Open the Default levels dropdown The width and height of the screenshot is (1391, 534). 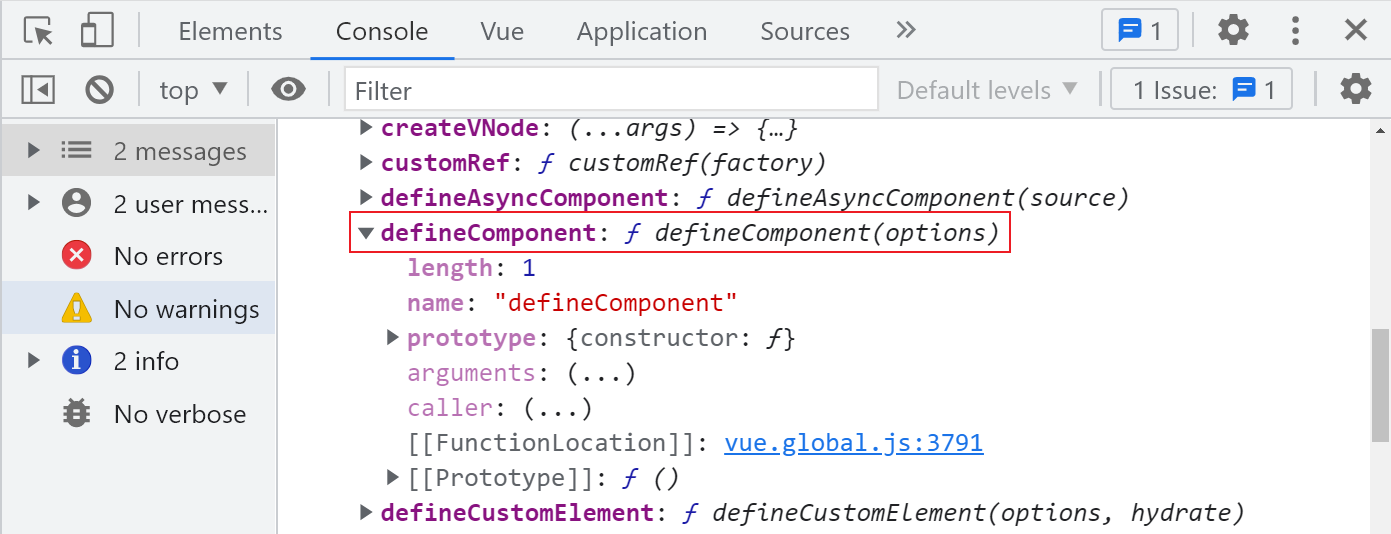pos(987,90)
